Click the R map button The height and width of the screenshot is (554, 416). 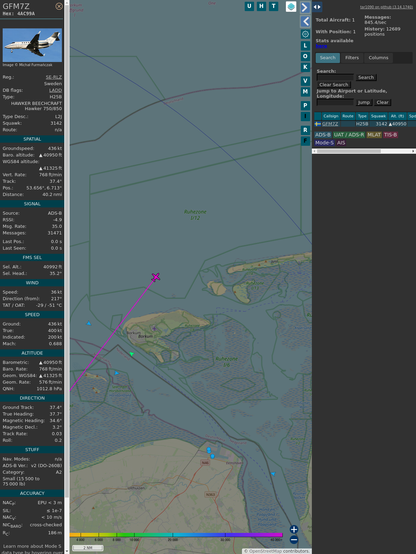click(305, 130)
